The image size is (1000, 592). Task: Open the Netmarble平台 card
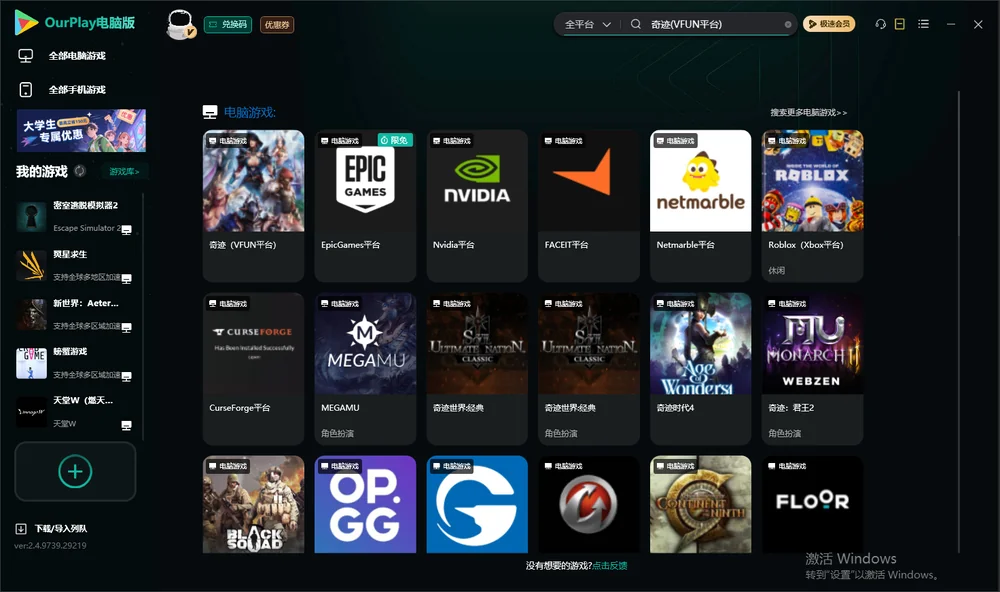[701, 205]
